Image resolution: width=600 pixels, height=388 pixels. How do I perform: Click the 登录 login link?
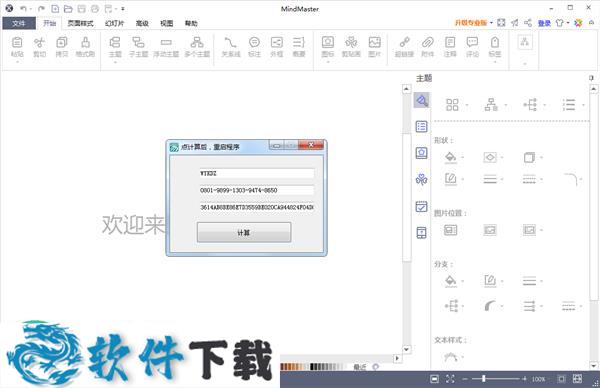coord(544,23)
